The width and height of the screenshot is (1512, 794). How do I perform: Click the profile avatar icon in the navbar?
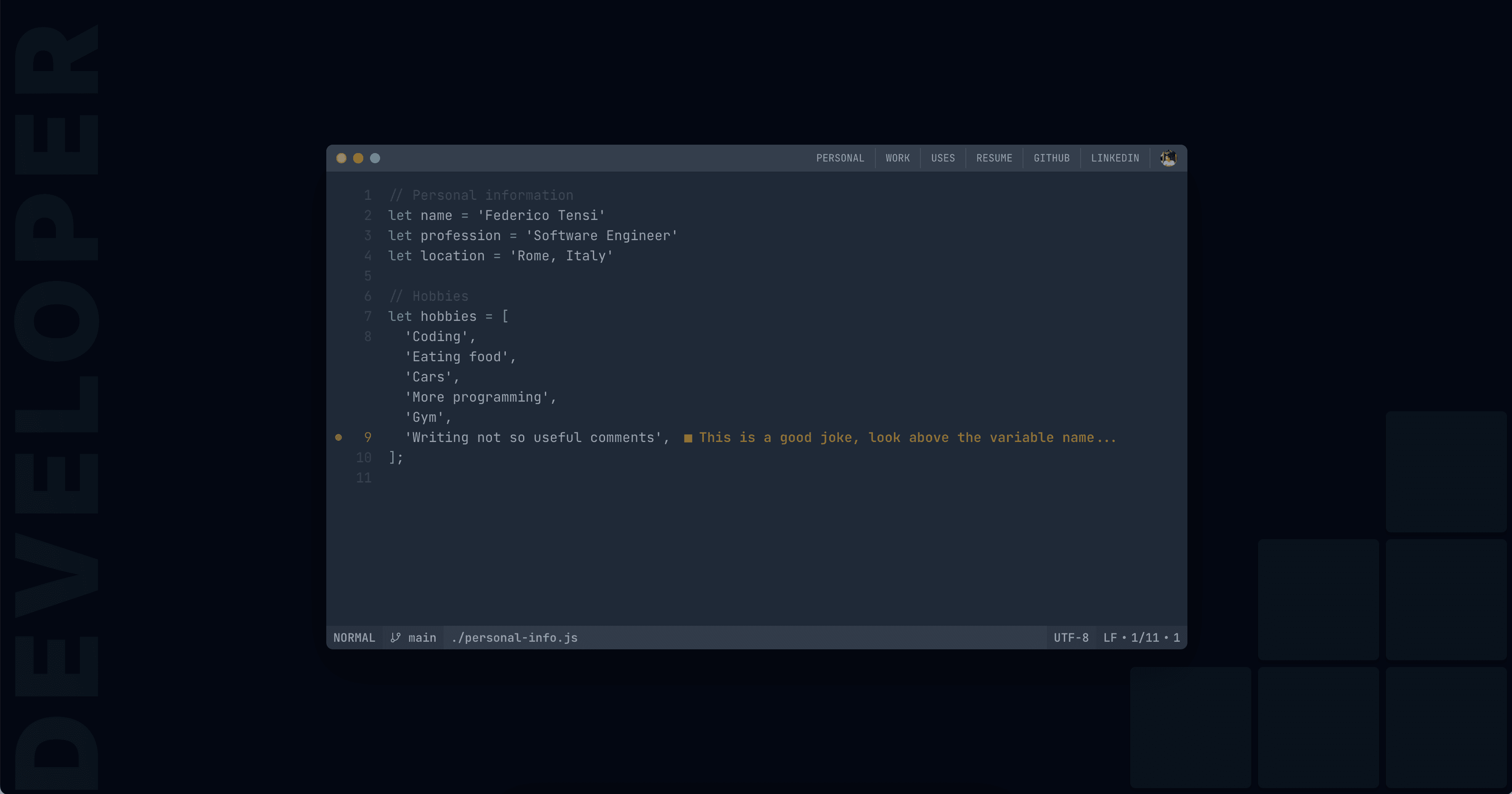pos(1168,157)
